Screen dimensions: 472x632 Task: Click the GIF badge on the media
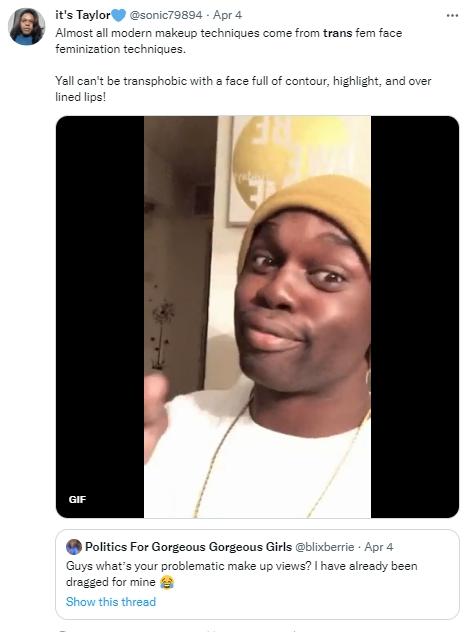point(77,499)
